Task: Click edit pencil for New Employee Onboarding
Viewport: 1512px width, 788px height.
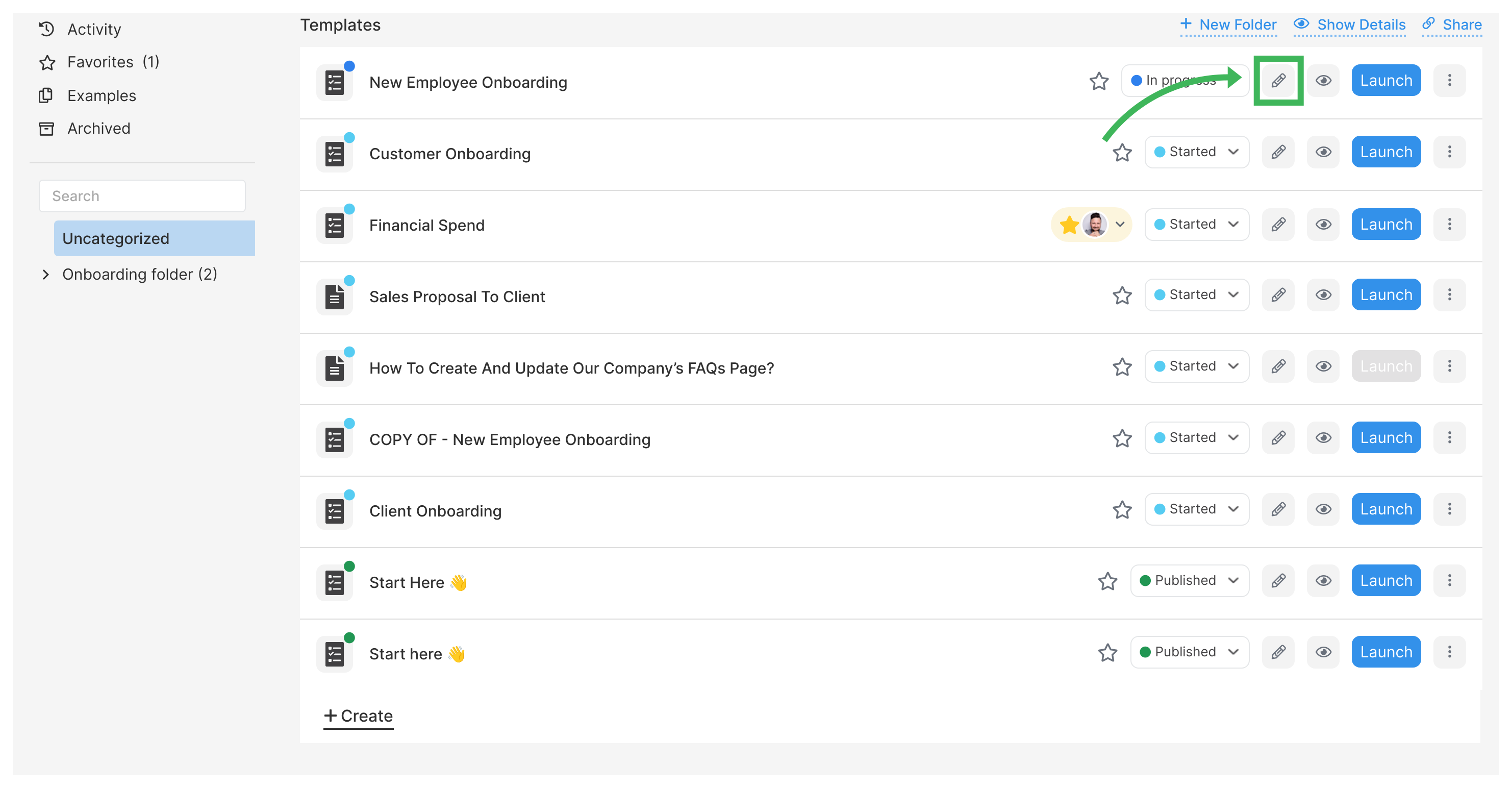Action: pos(1278,81)
